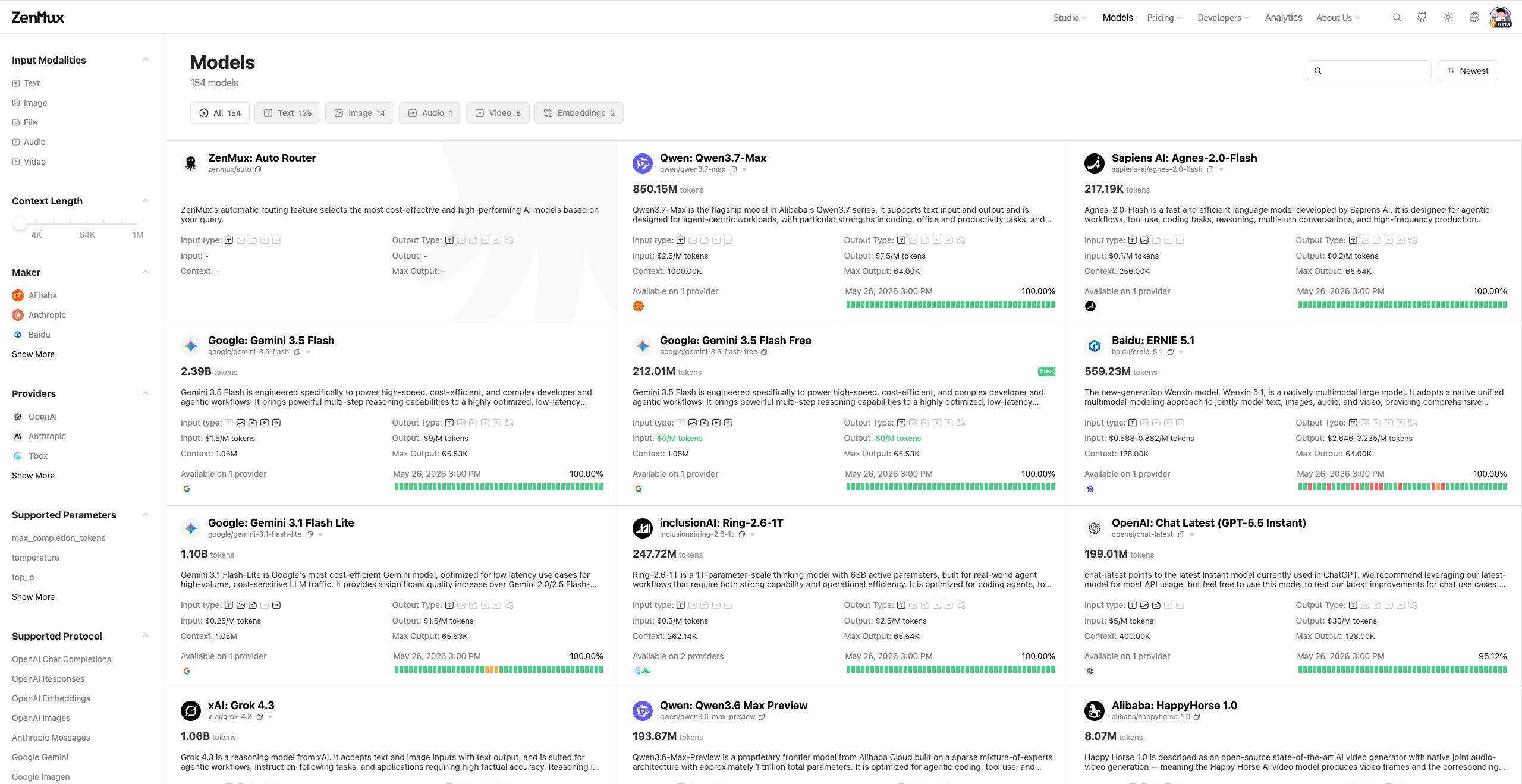Copy the openai/chat-latest model ID
Viewport: 1522px width, 784px height.
pos(1181,534)
